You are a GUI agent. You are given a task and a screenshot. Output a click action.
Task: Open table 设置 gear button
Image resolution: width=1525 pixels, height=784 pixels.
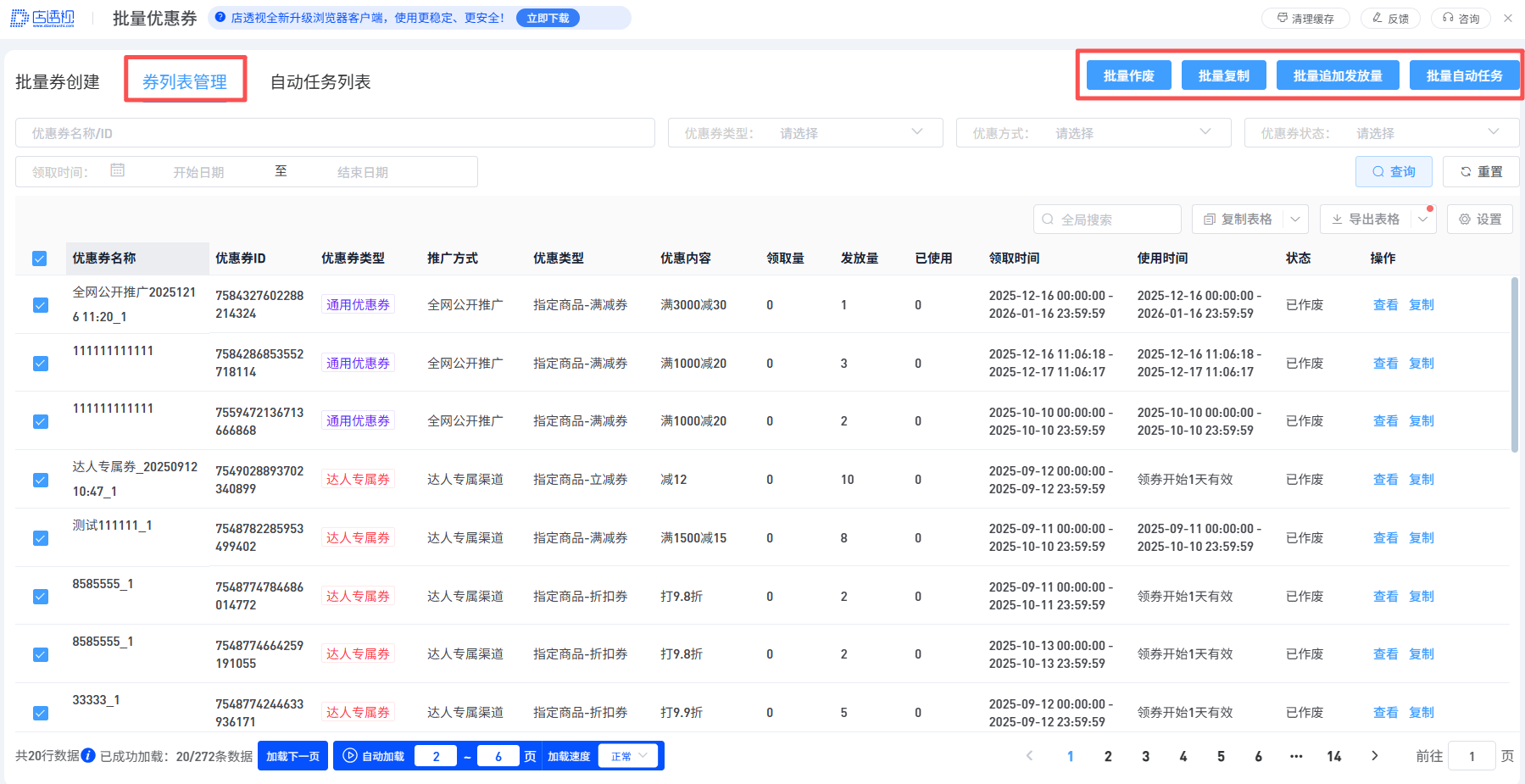pos(1479,219)
